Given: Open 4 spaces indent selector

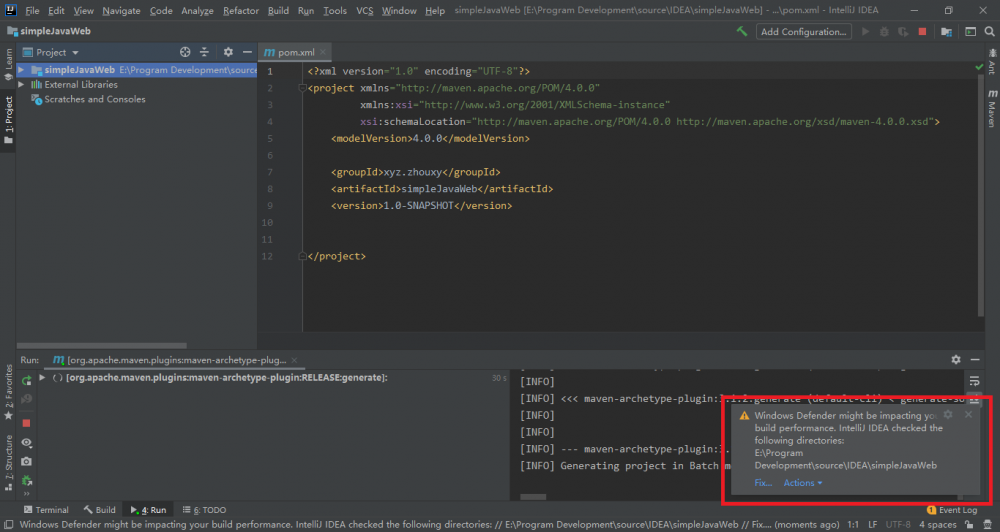Looking at the screenshot, I should pyautogui.click(x=938, y=524).
